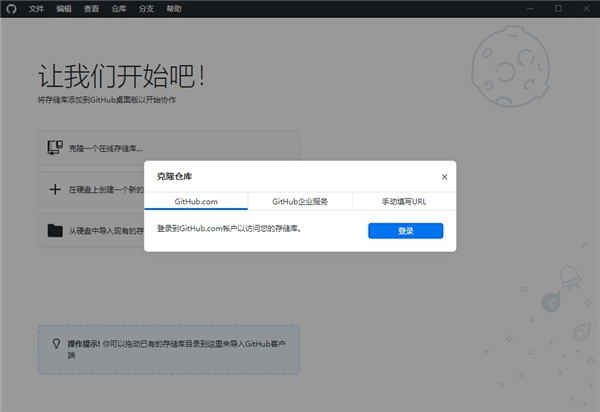Switch to the GitHub企业服务 tab
Viewport: 600px width, 412px height.
[x=300, y=201]
